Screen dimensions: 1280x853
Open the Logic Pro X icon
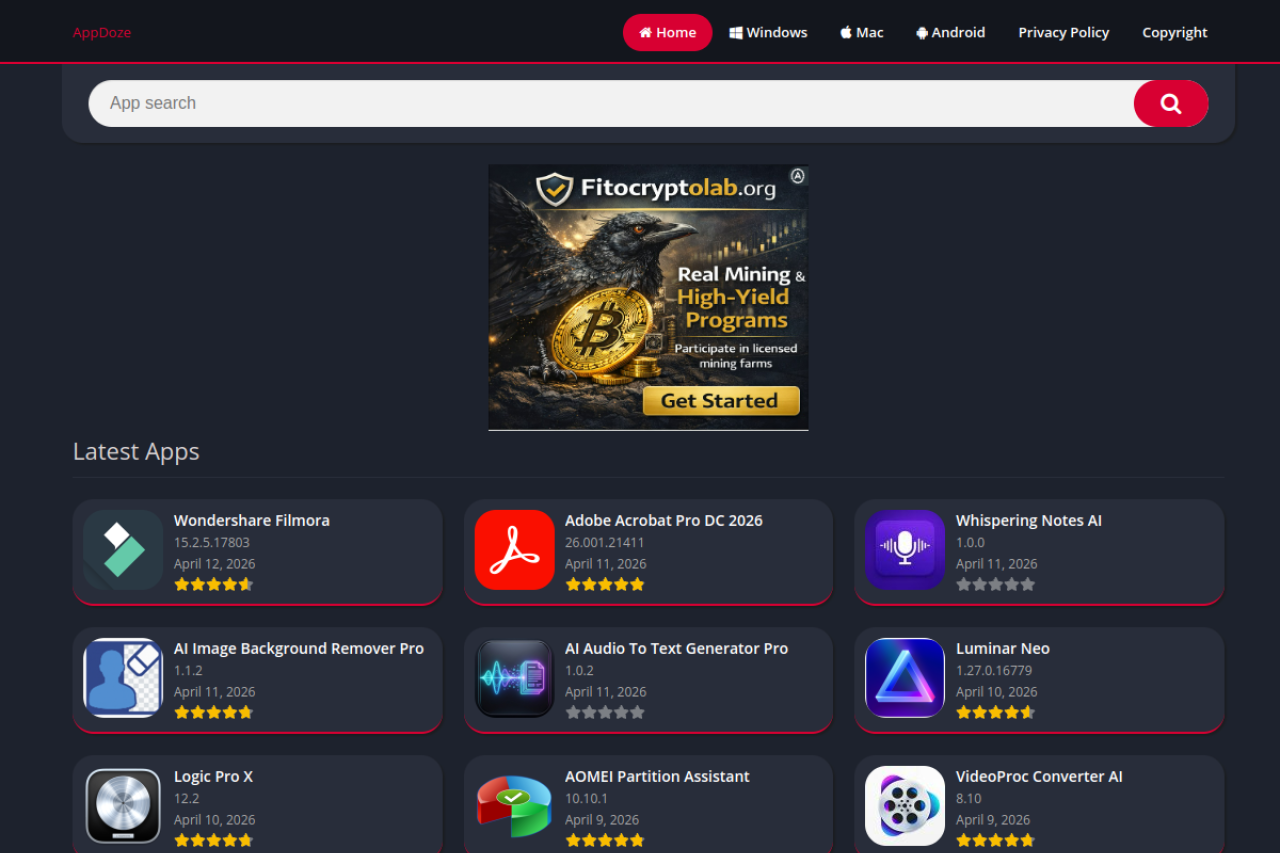coord(123,806)
